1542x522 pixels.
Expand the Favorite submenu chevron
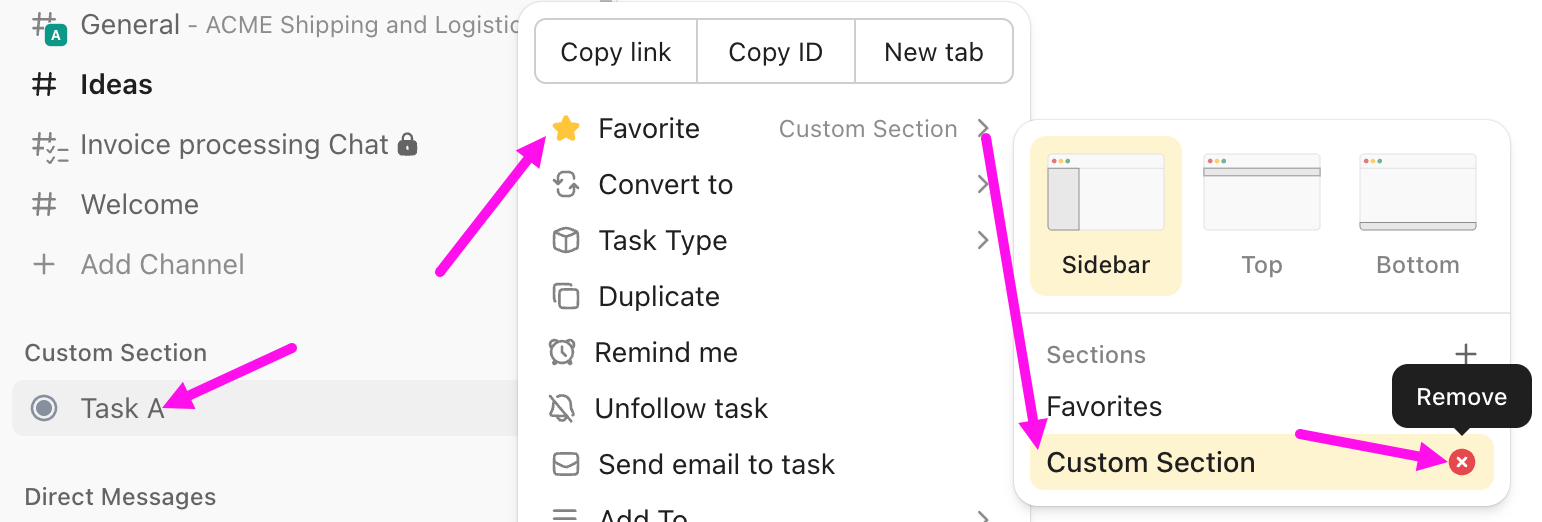pyautogui.click(x=983, y=128)
